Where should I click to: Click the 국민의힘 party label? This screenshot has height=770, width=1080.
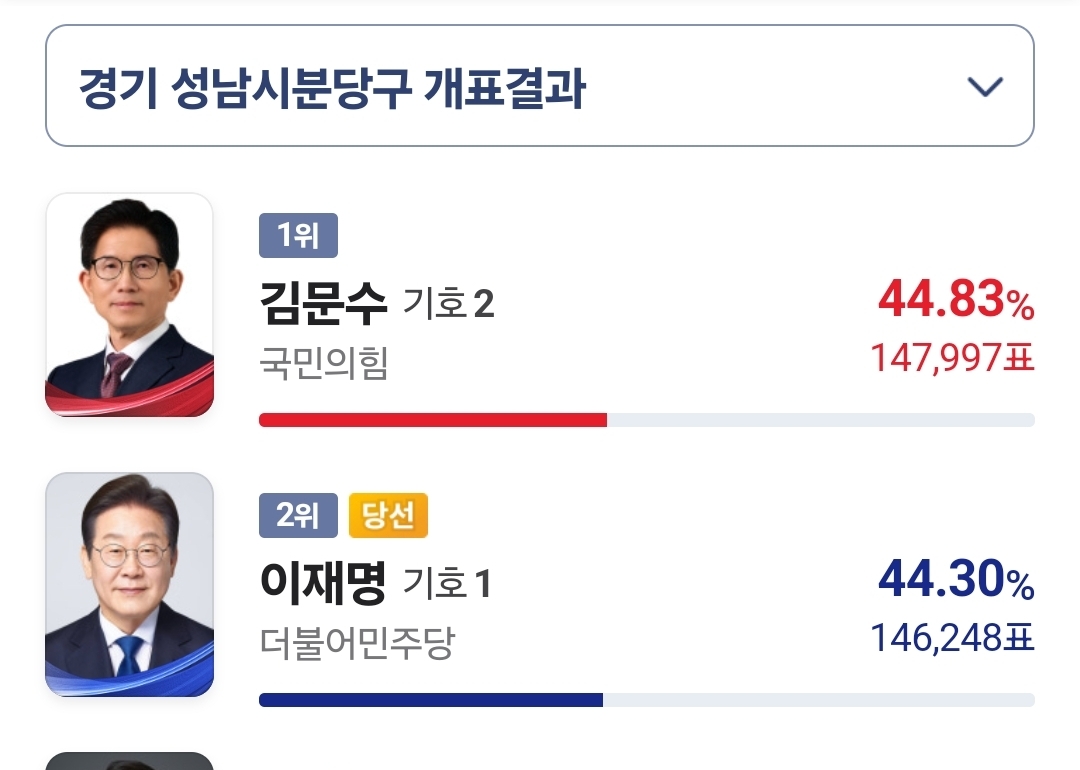pos(324,363)
